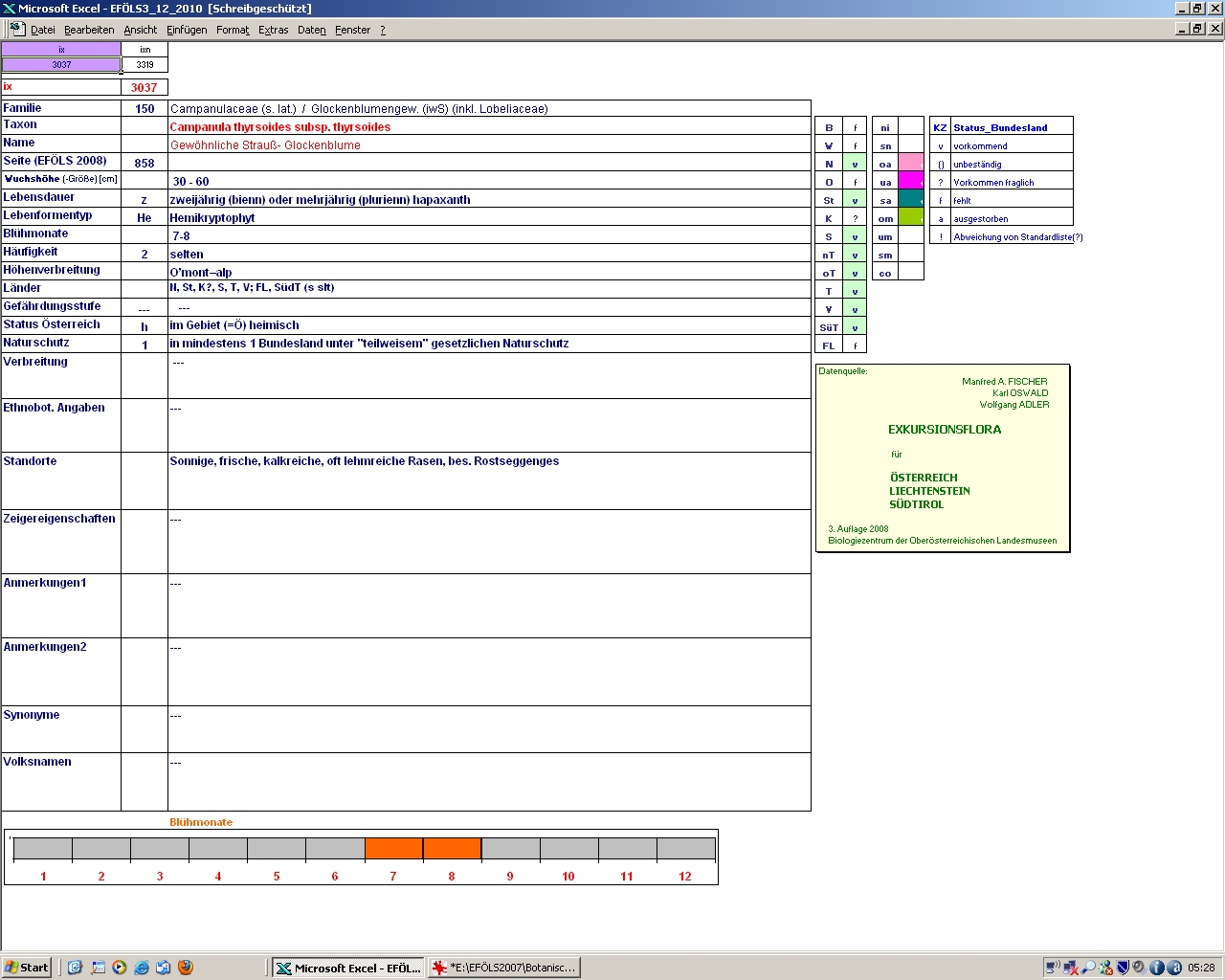The width and height of the screenshot is (1225, 980).
Task: Select the 'Status_Bundesland' header cell
Action: point(1012,127)
